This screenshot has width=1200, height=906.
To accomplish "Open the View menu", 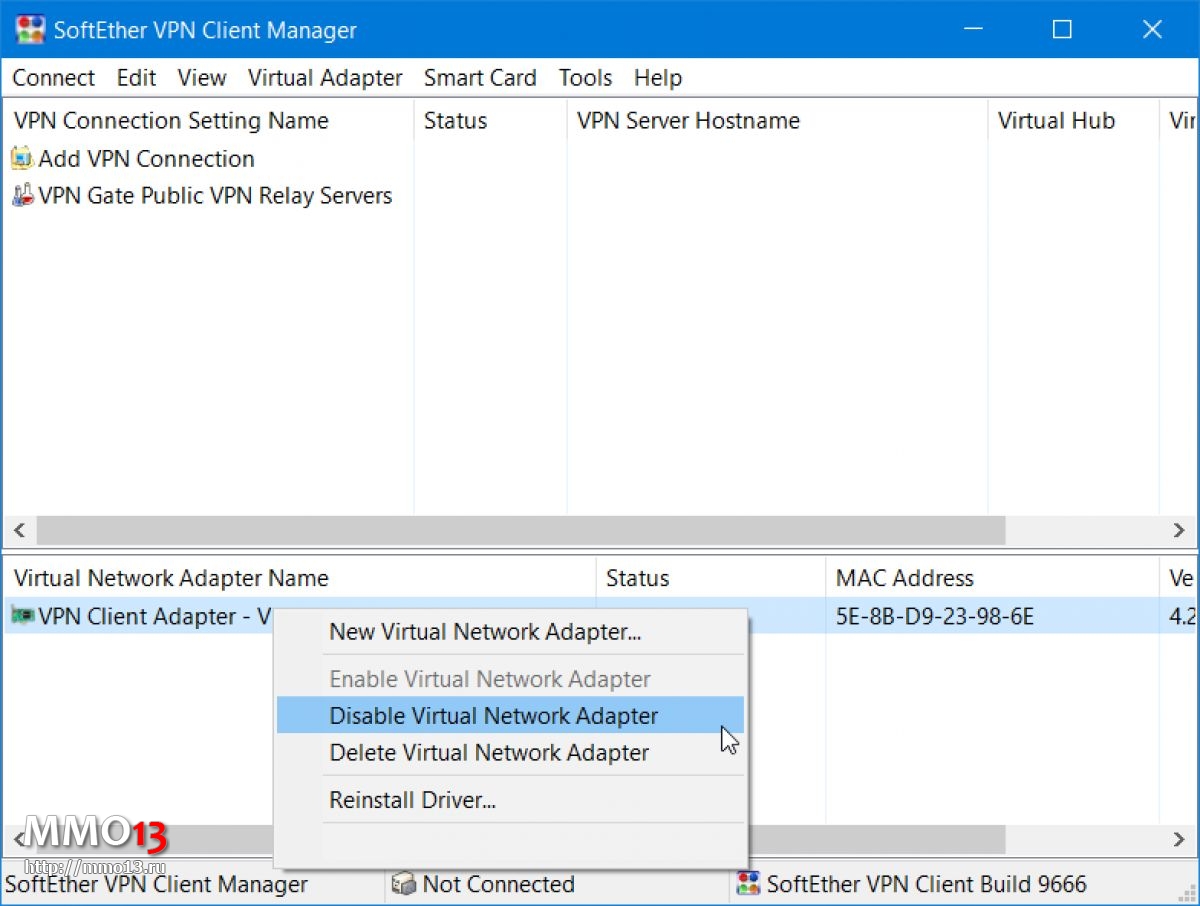I will pos(202,78).
